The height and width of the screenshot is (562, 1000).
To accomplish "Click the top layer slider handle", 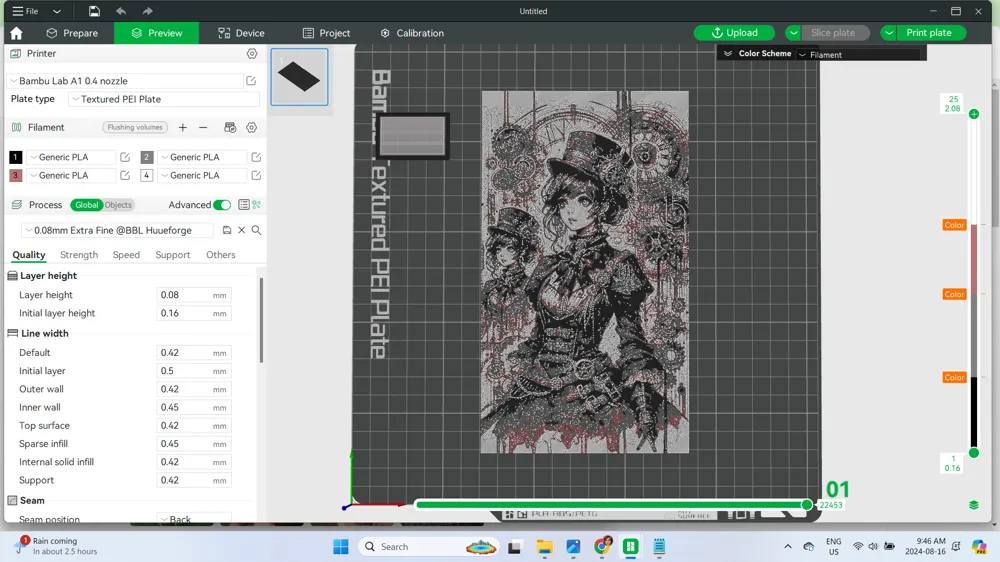I will point(974,114).
